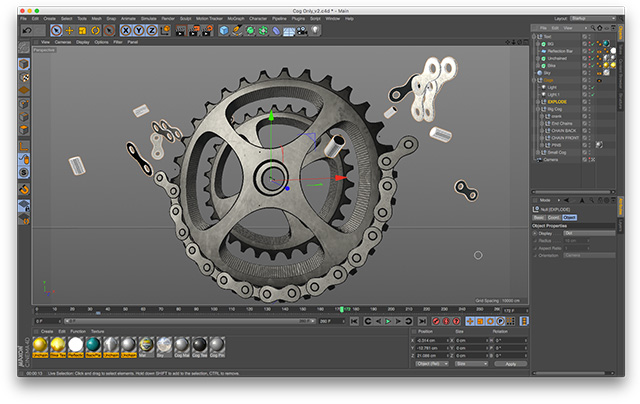Select the first gold material thumbnail
This screenshot has width=640, height=404.
tap(40, 346)
